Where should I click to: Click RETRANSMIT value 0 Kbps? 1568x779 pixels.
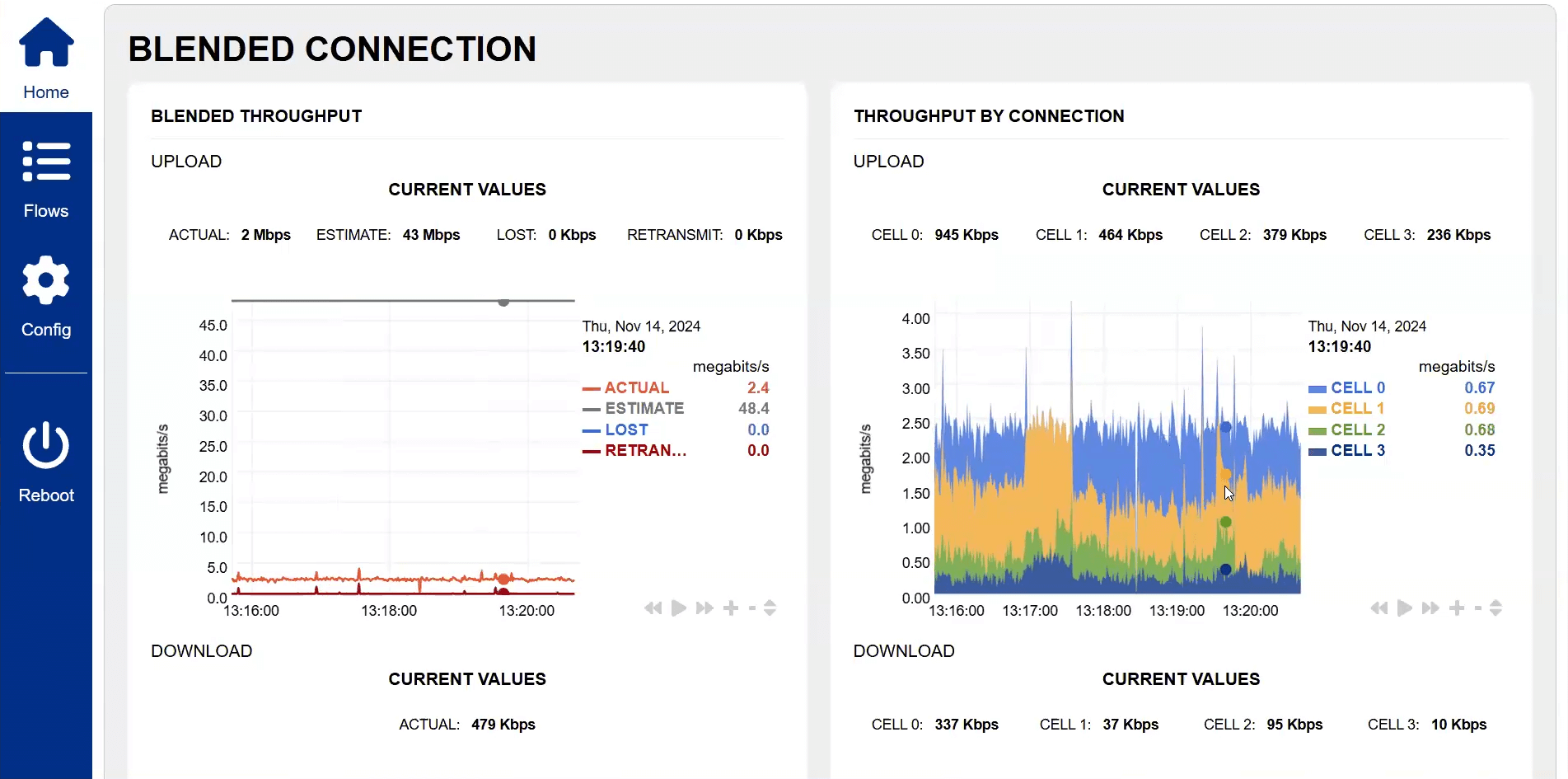tap(758, 235)
